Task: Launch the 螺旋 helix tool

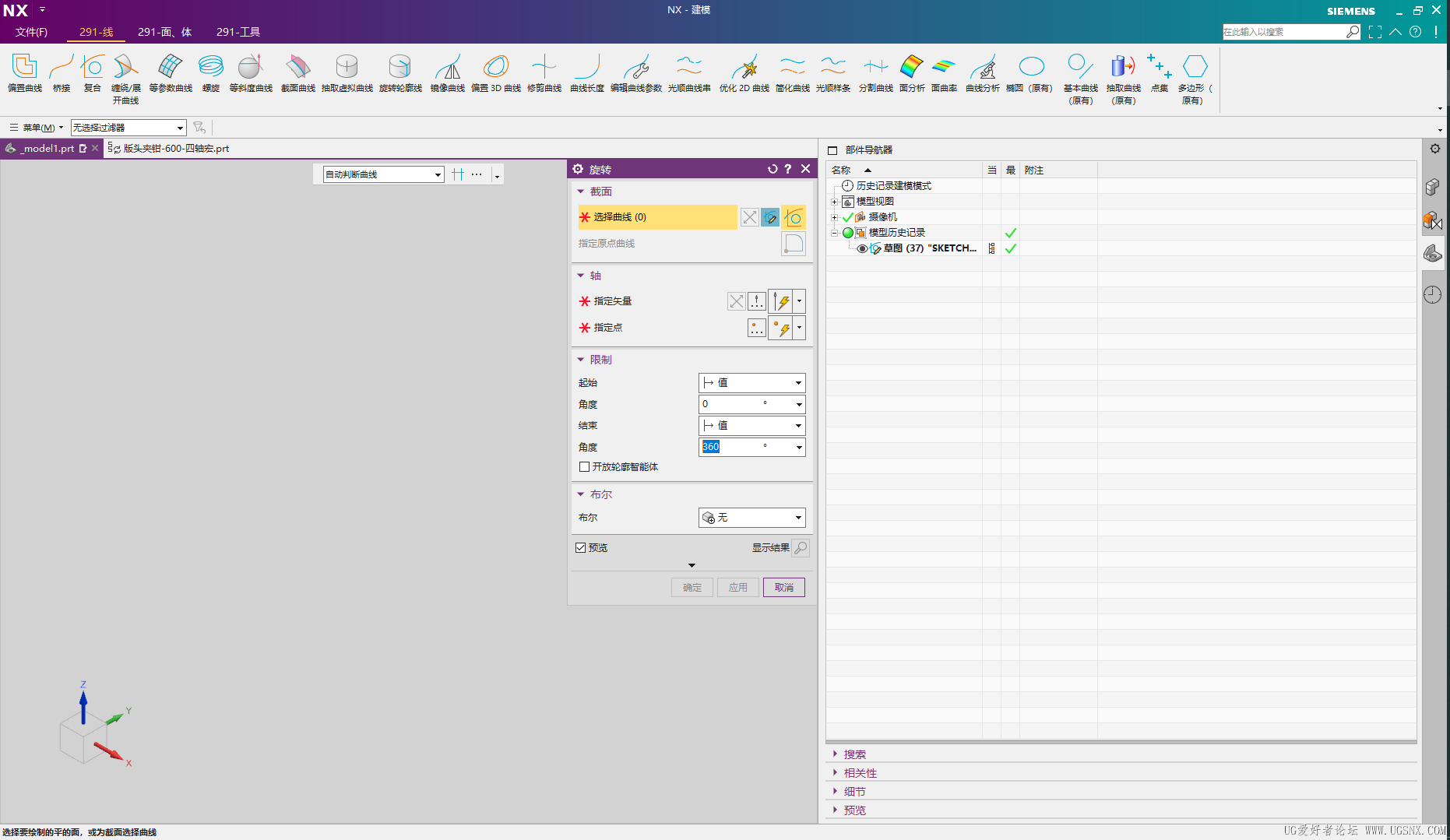Action: (x=211, y=73)
